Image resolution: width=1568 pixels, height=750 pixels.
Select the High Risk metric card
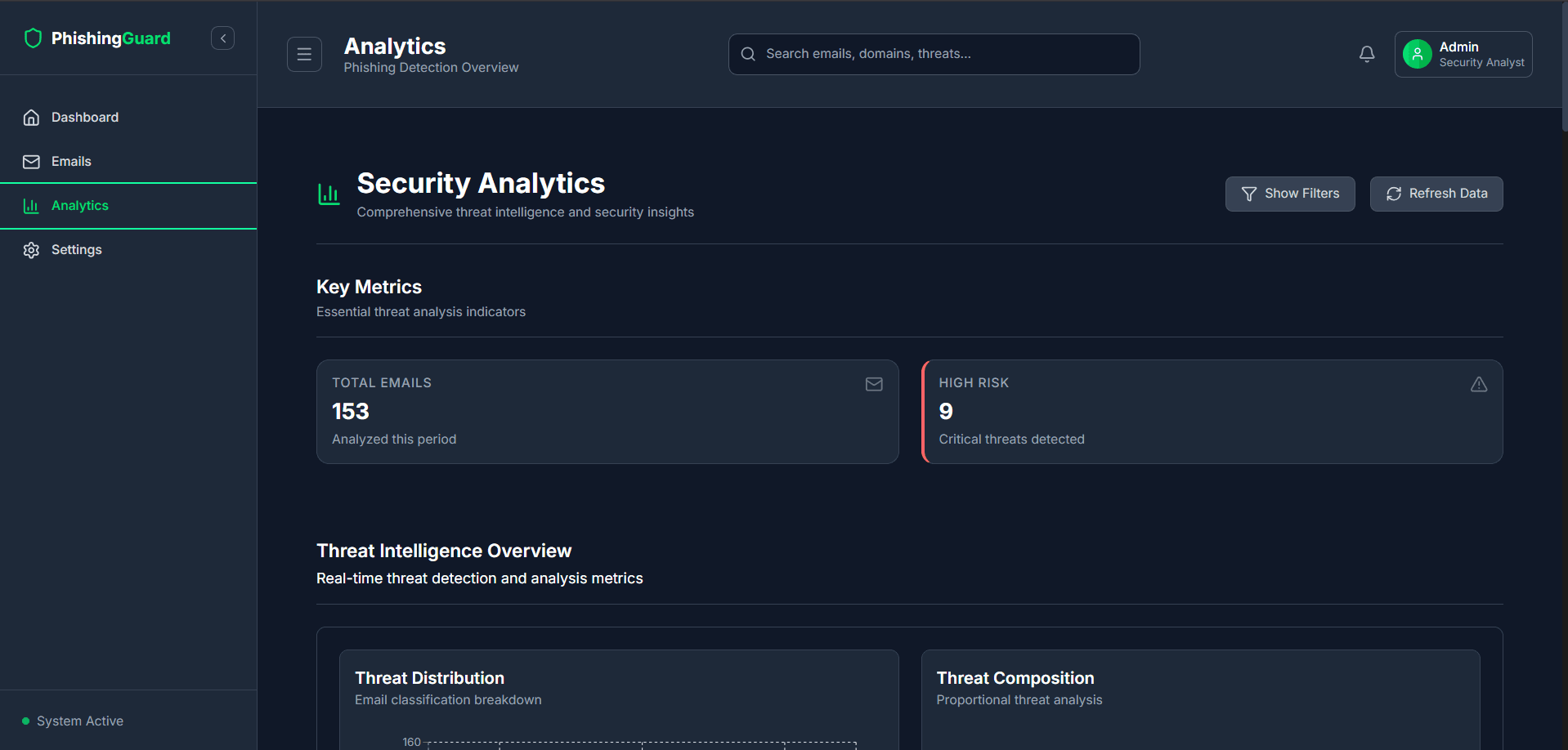click(1212, 412)
